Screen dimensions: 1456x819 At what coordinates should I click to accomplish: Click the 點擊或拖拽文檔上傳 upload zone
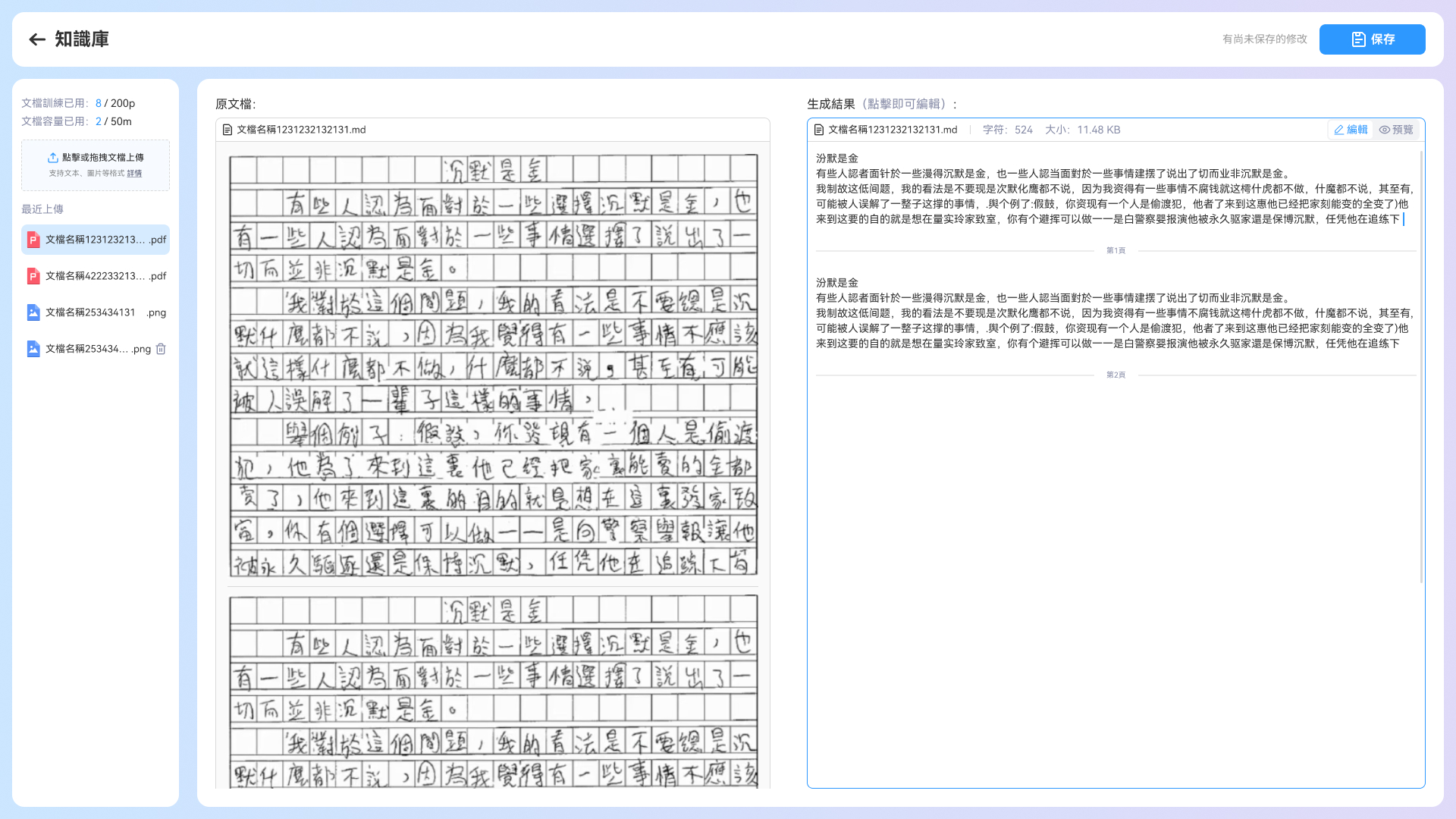96,165
